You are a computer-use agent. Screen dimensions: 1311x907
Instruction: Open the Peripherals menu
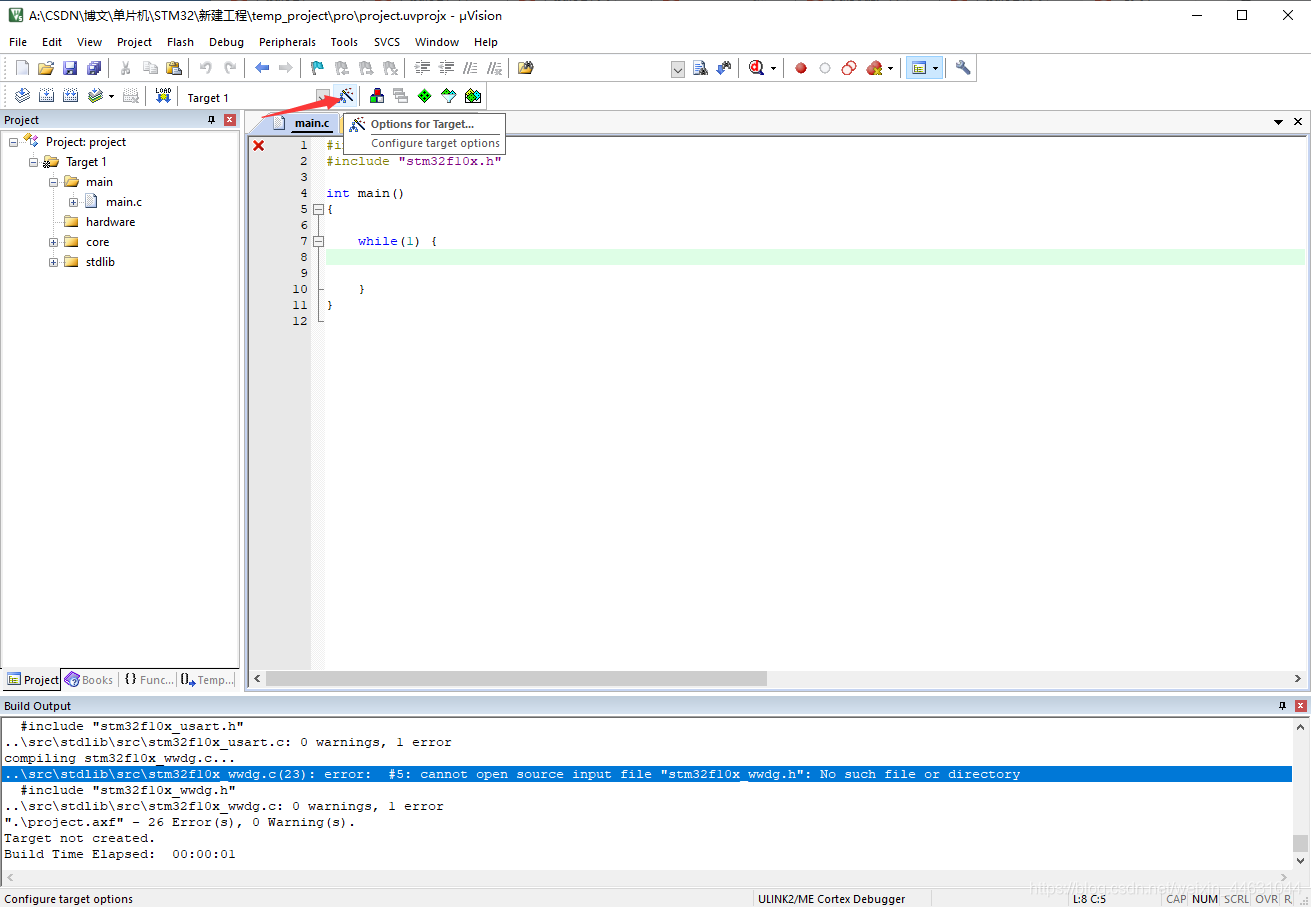click(x=287, y=42)
